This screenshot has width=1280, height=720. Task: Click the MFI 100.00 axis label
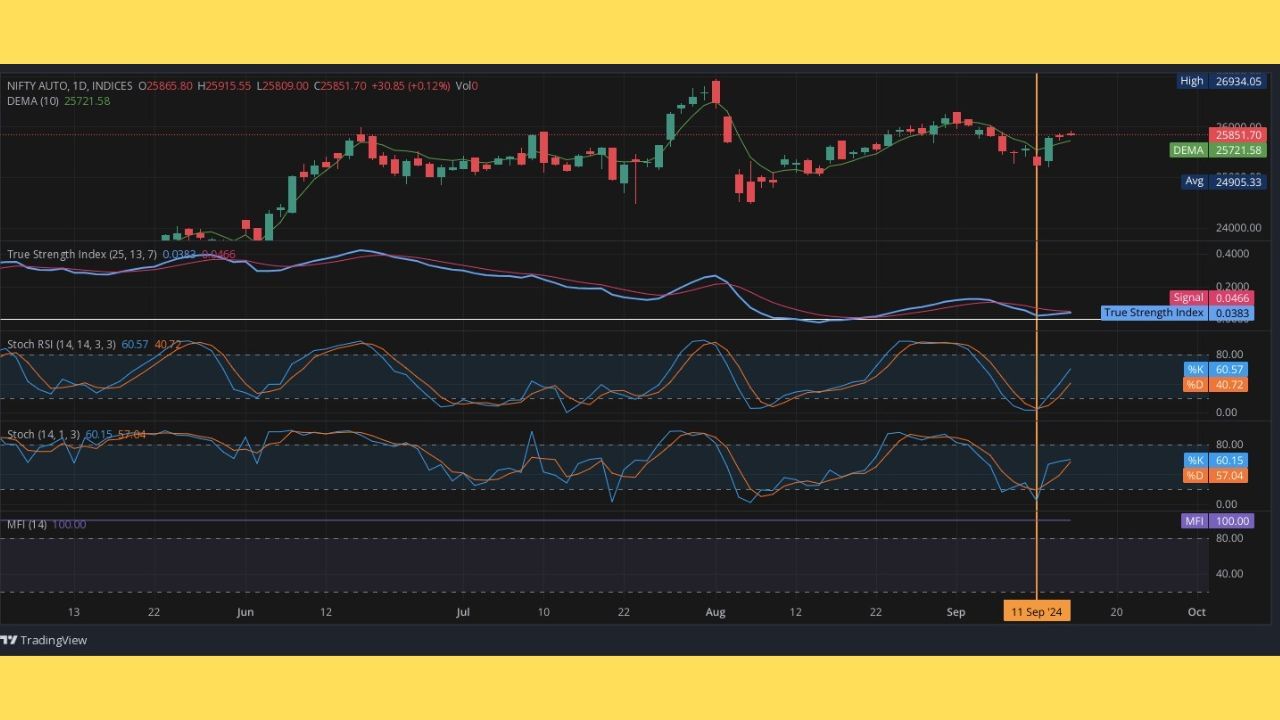(x=1216, y=521)
